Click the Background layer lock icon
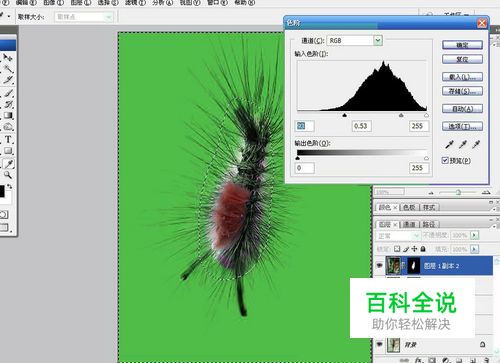500x363 pixels. pos(482,344)
